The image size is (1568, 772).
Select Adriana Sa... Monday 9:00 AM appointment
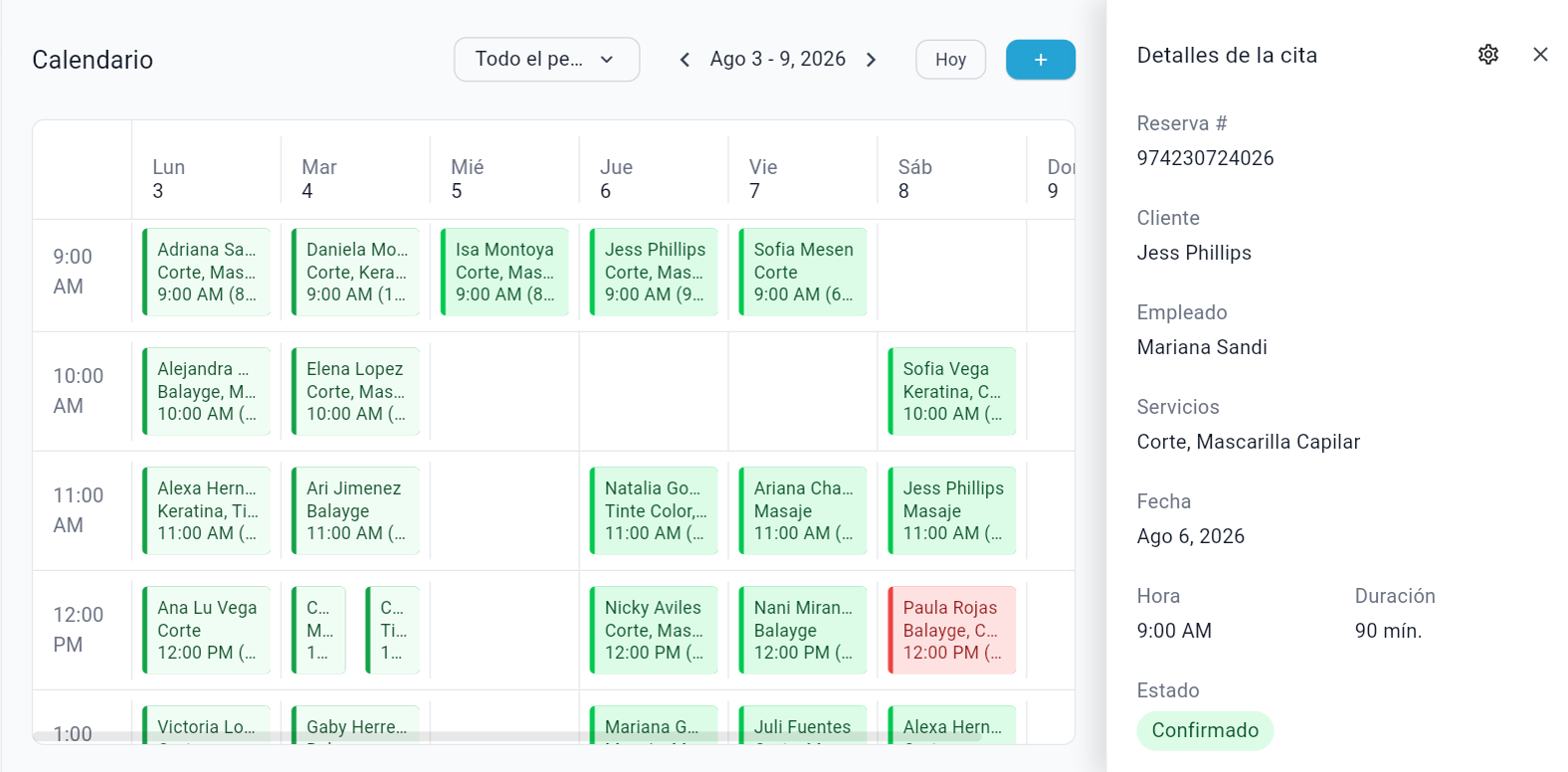tap(206, 272)
